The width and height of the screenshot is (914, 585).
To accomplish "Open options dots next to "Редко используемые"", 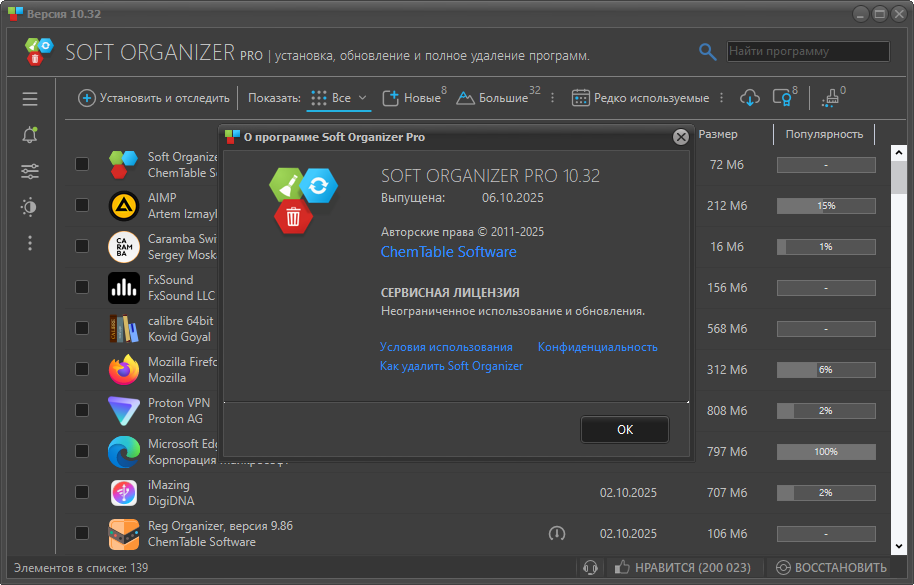I will pyautogui.click(x=720, y=98).
